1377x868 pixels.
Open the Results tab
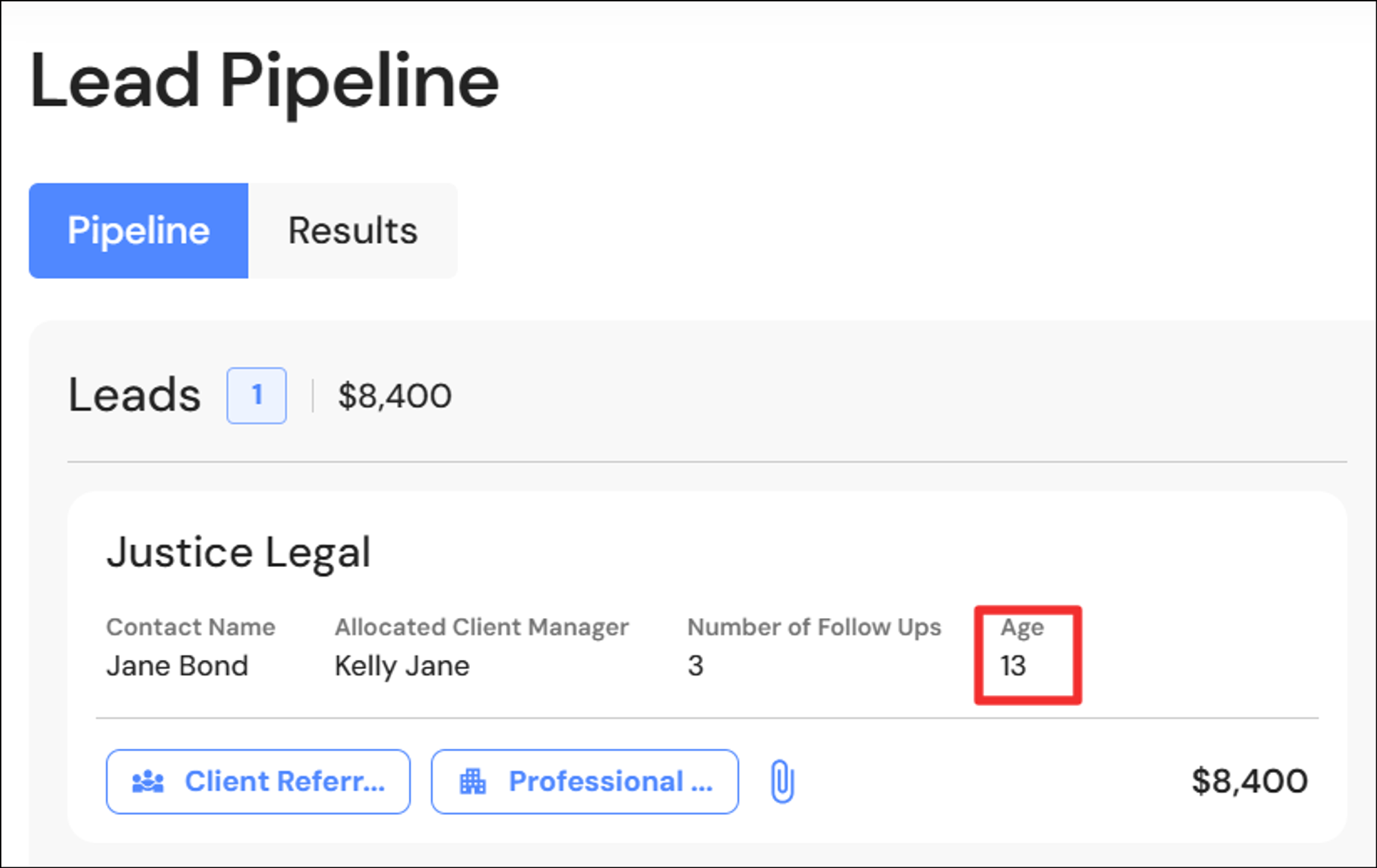tap(352, 230)
